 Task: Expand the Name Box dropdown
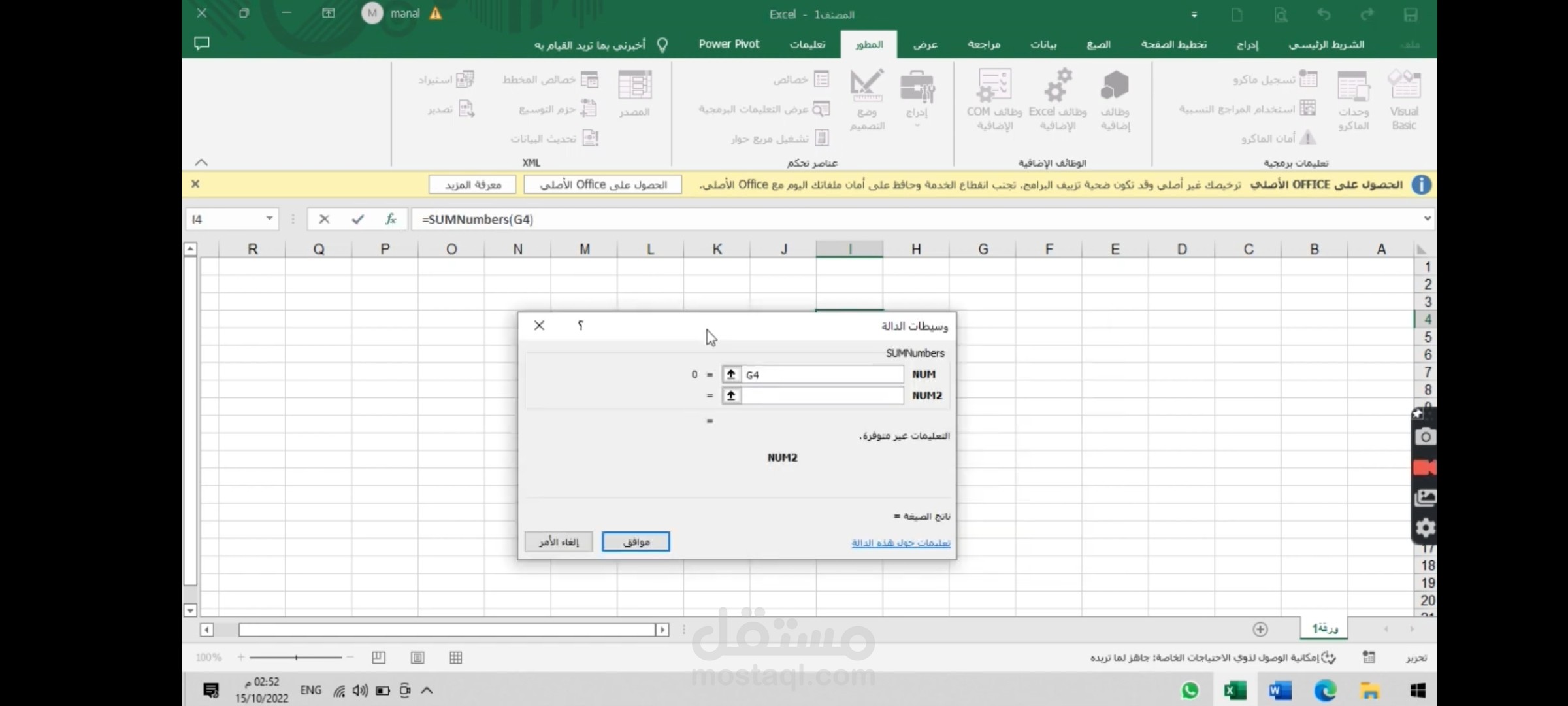coord(269,218)
